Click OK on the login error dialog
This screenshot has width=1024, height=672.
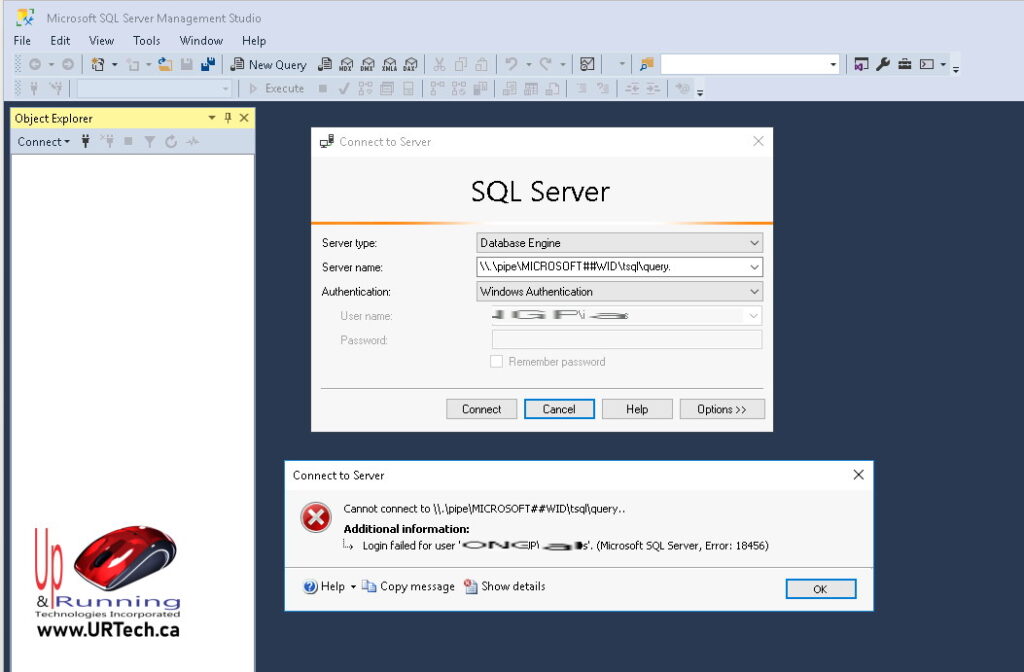(820, 589)
